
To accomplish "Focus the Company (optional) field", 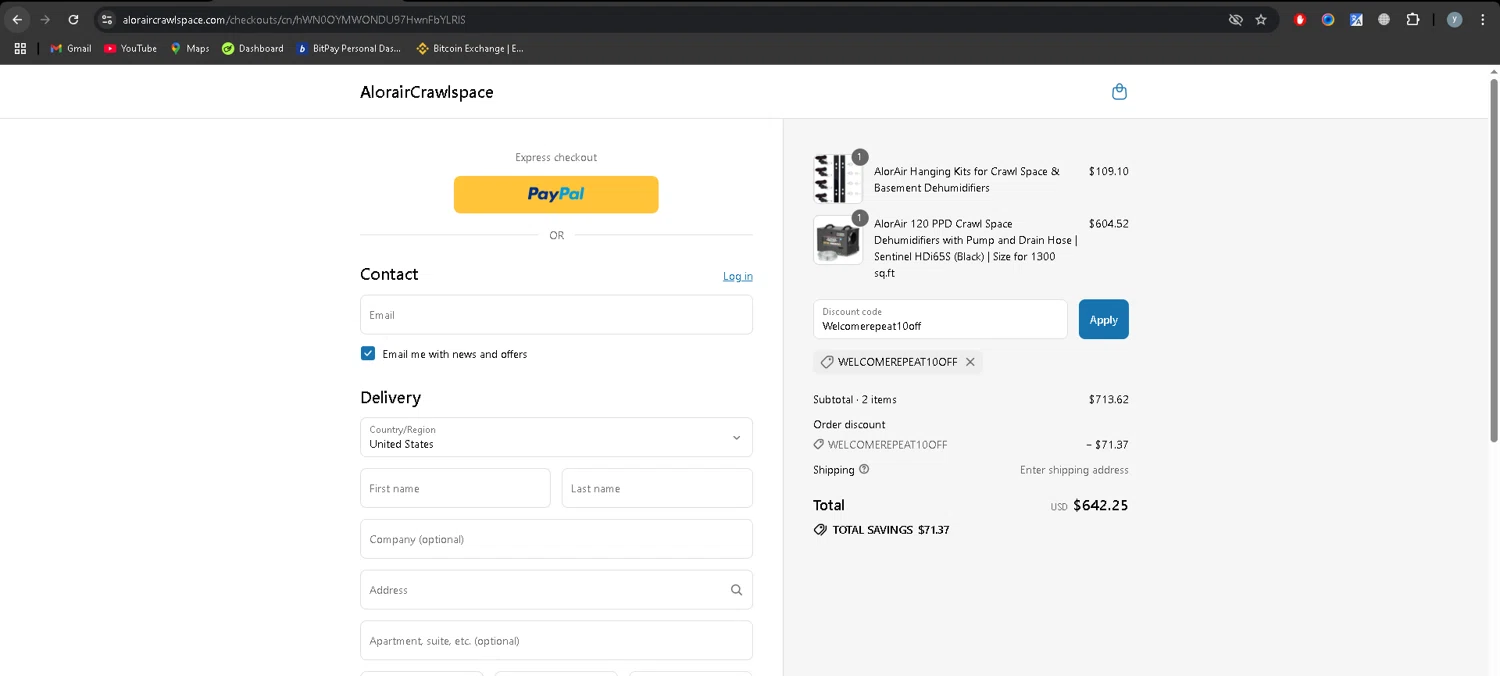I will pyautogui.click(x=556, y=539).
